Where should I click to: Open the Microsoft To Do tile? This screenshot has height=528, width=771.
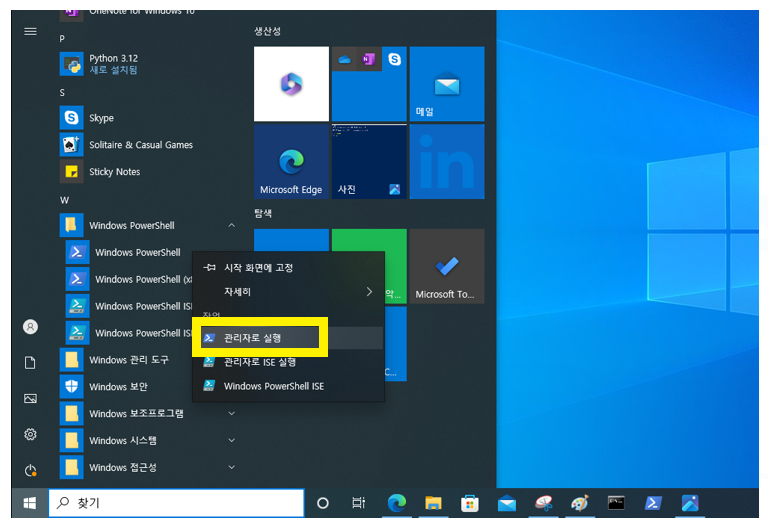tap(446, 267)
